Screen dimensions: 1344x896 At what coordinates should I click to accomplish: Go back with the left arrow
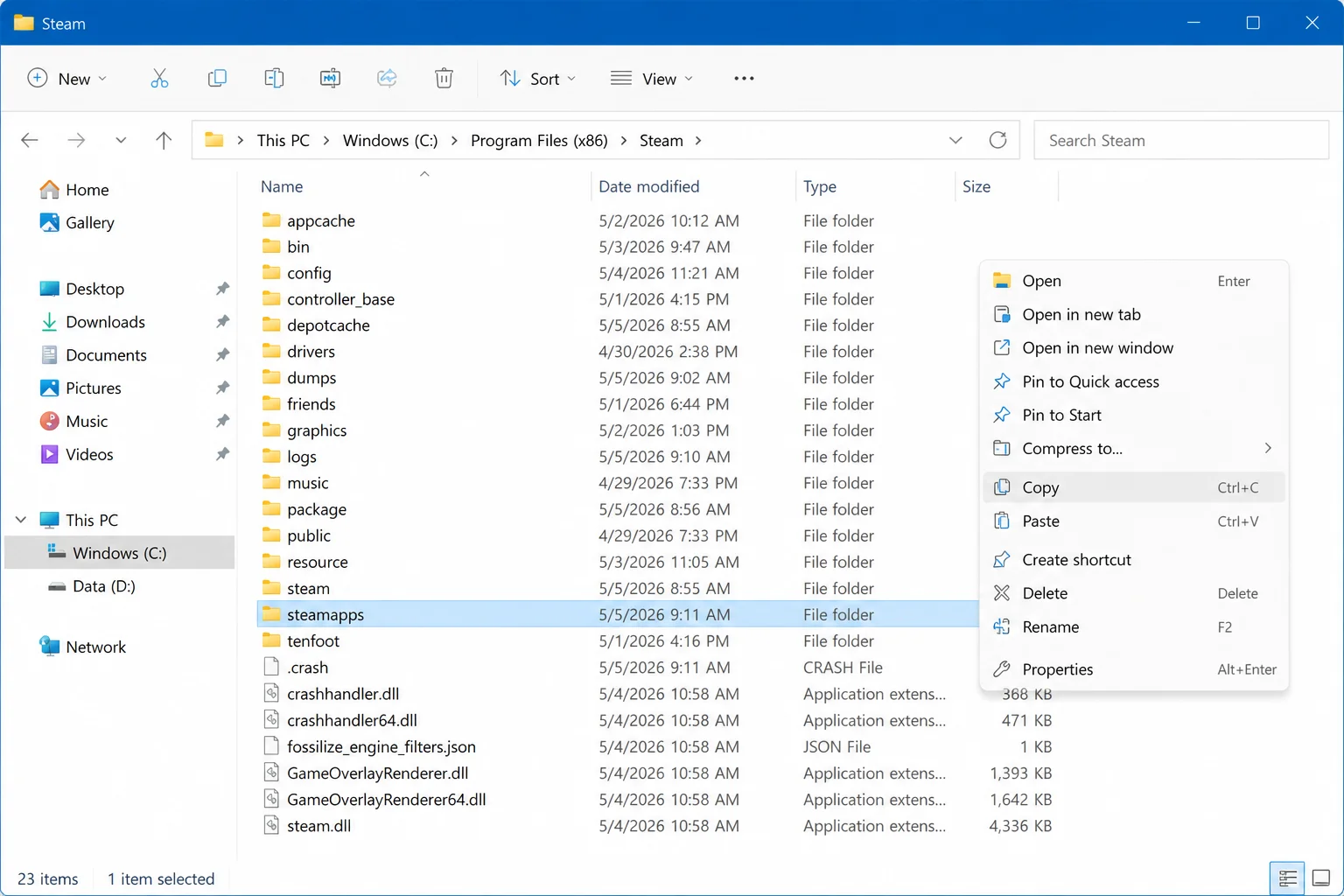click(30, 140)
